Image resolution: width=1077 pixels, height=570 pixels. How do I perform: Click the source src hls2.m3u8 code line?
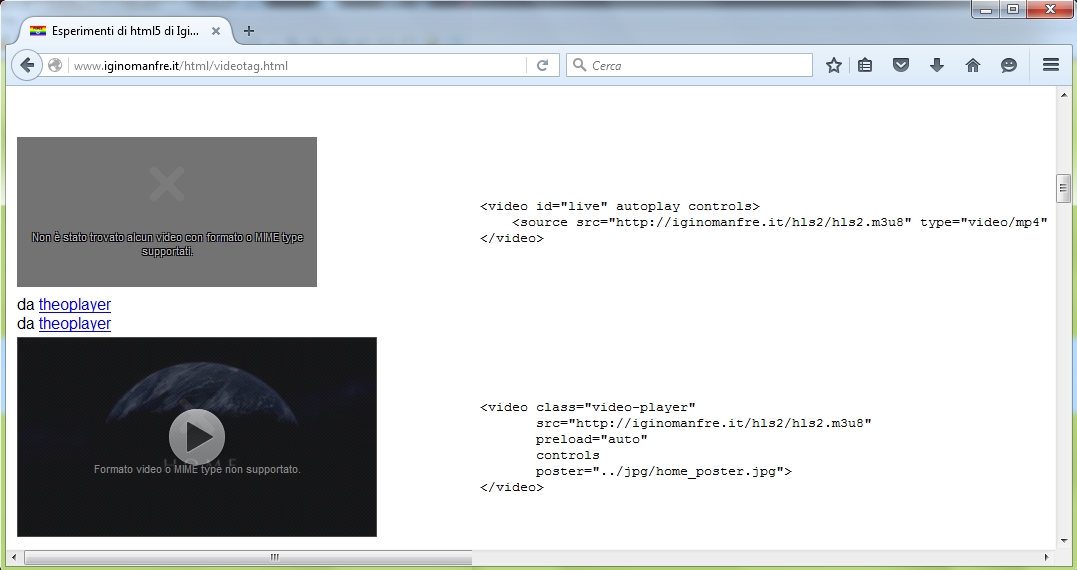click(780, 222)
